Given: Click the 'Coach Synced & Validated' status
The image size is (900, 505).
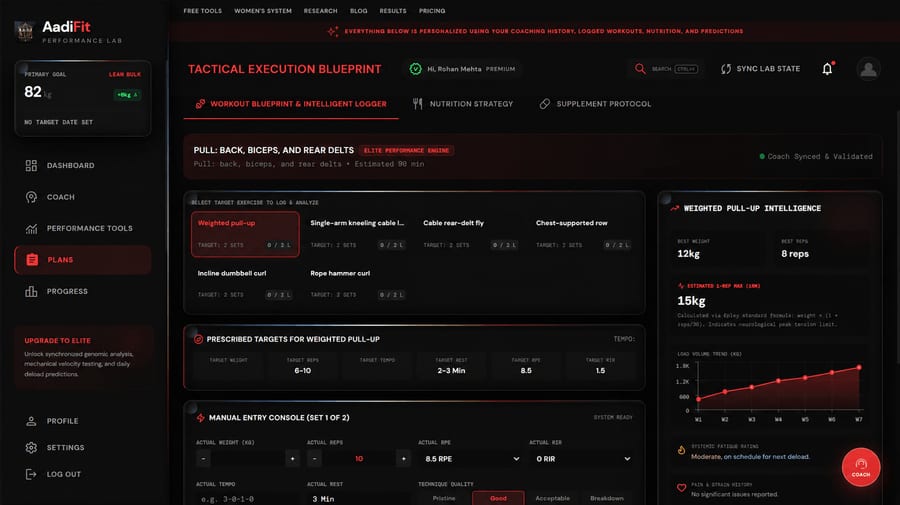Looking at the screenshot, I should (x=816, y=156).
